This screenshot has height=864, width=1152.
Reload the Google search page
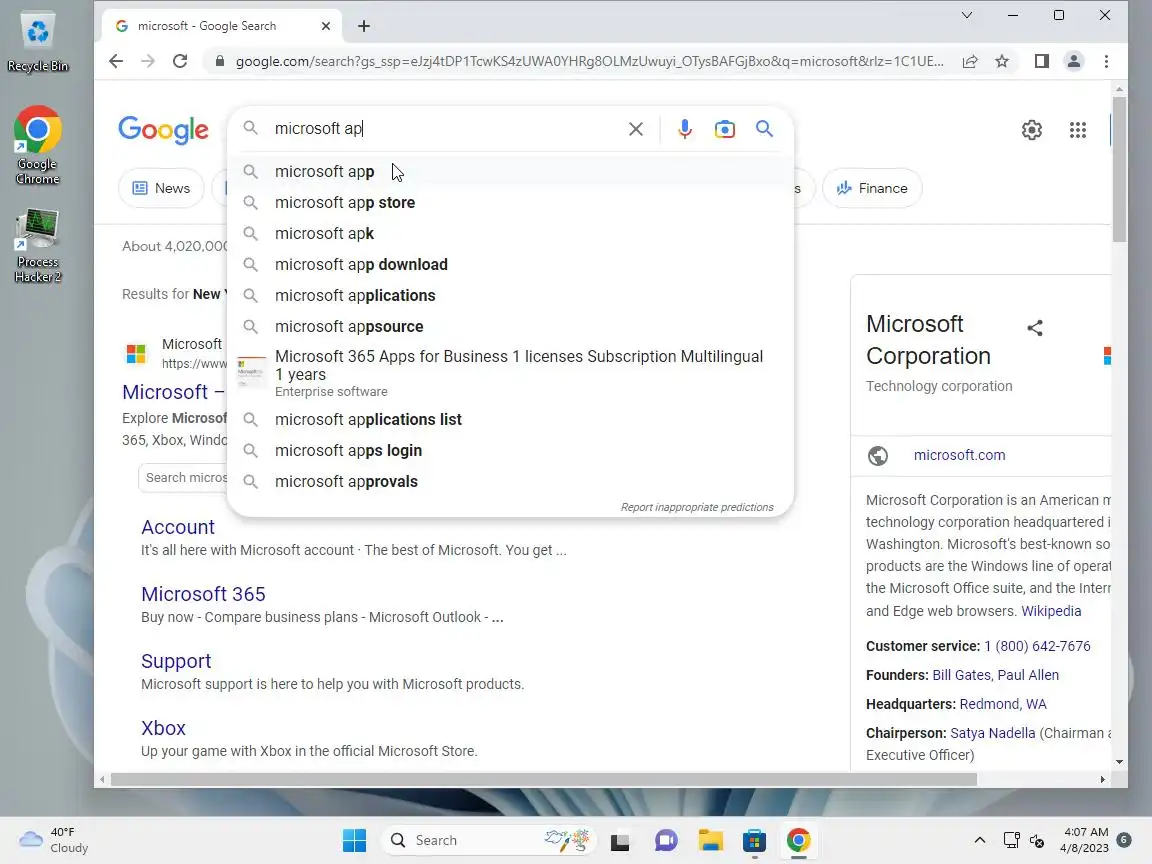tap(180, 61)
